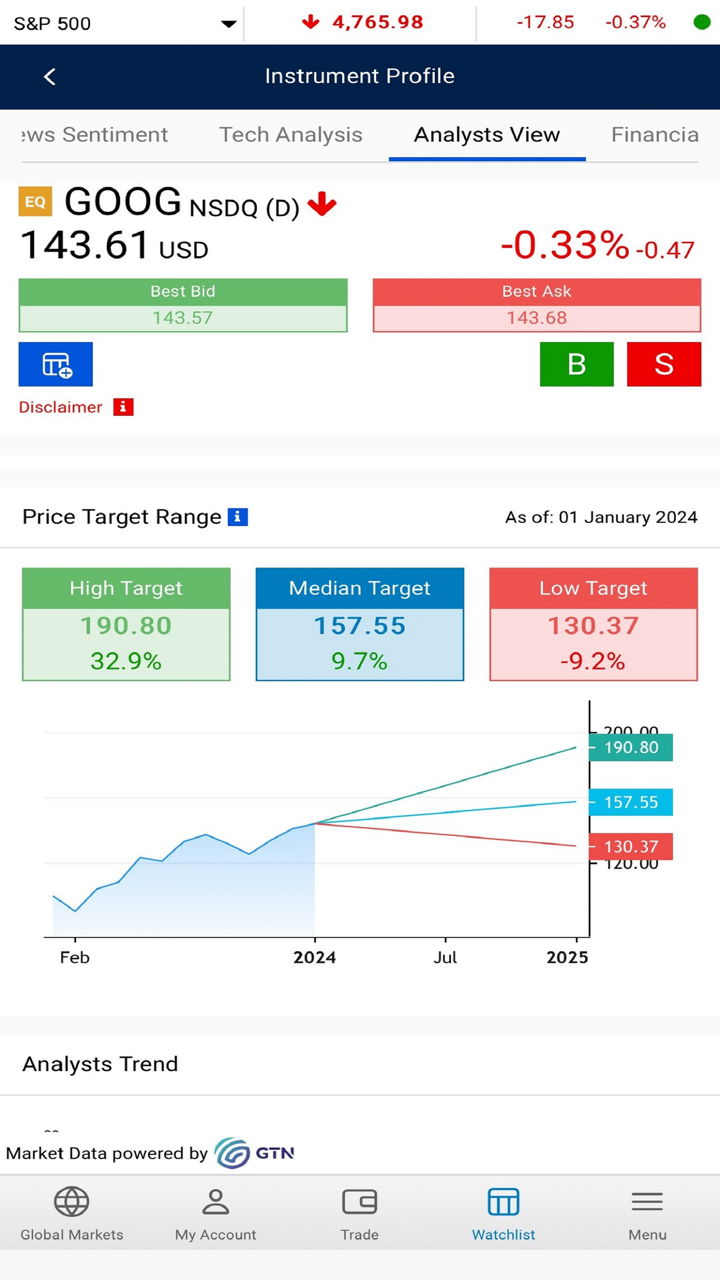The width and height of the screenshot is (720, 1280).
Task: Open the Disclaimer link
Action: (61, 407)
